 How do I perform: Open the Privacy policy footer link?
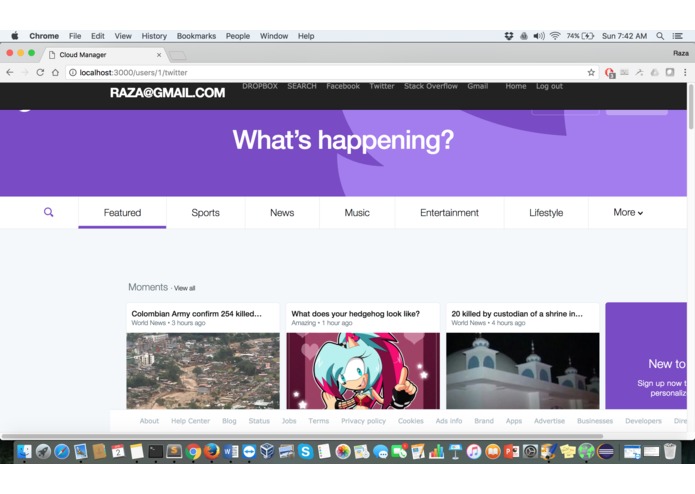363,421
